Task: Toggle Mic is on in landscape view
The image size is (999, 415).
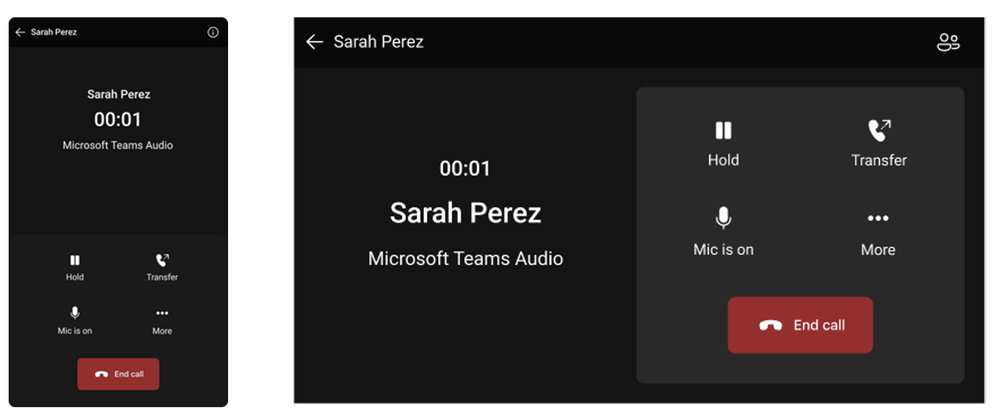Action: pos(723,218)
